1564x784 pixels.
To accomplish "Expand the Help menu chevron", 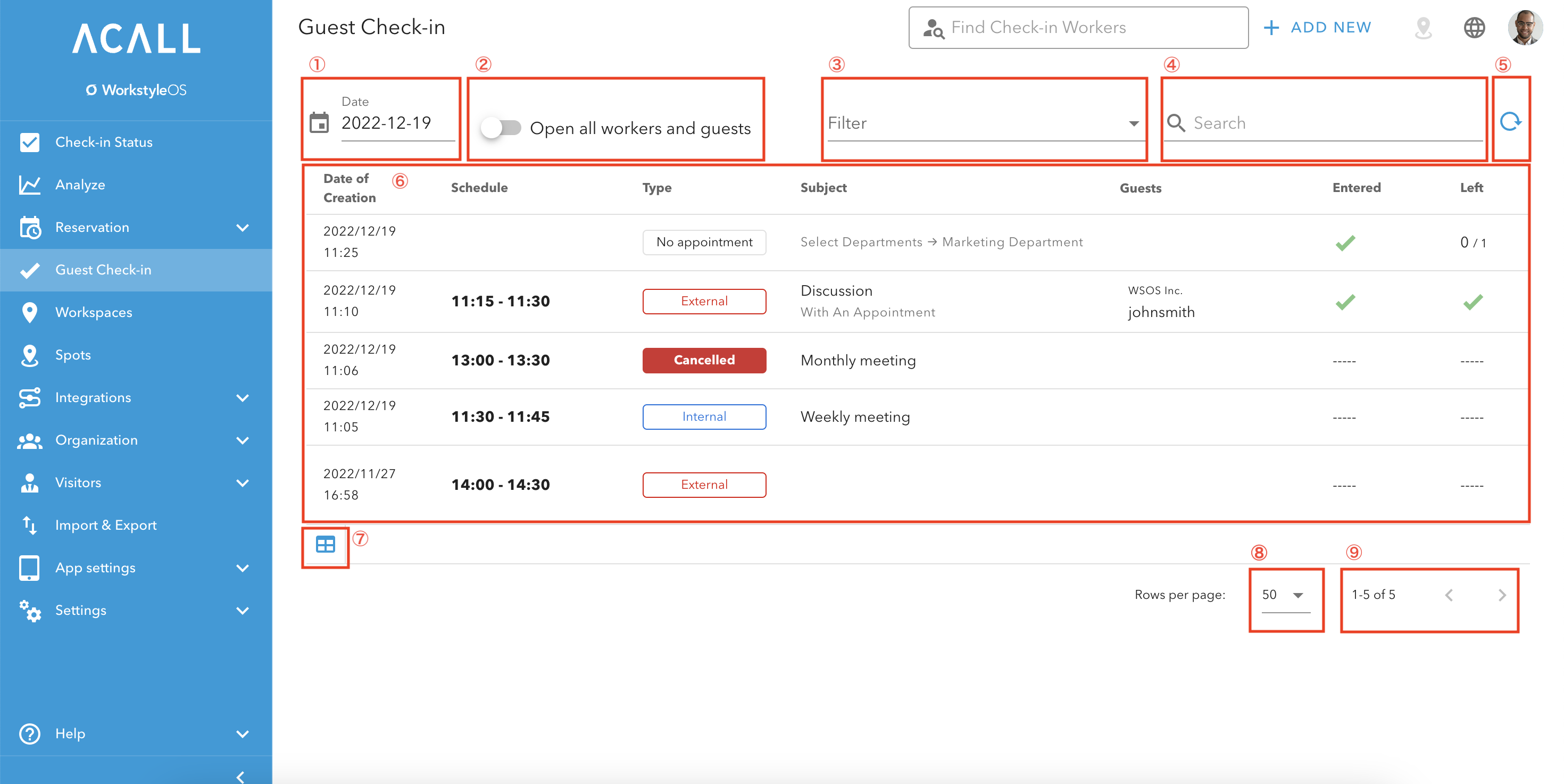I will coord(242,733).
